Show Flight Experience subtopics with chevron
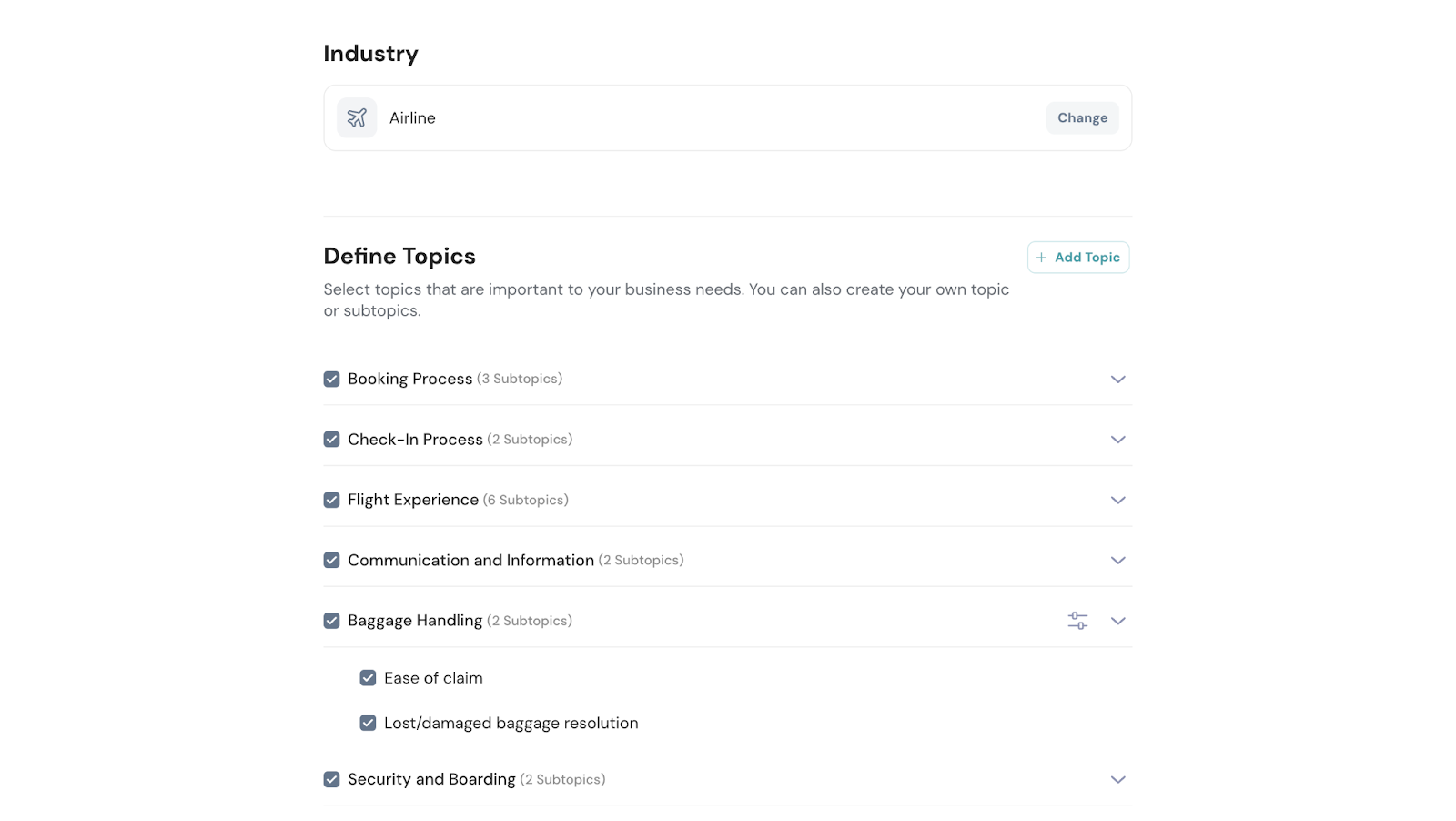This screenshot has height=821, width=1456. pyautogui.click(x=1117, y=501)
